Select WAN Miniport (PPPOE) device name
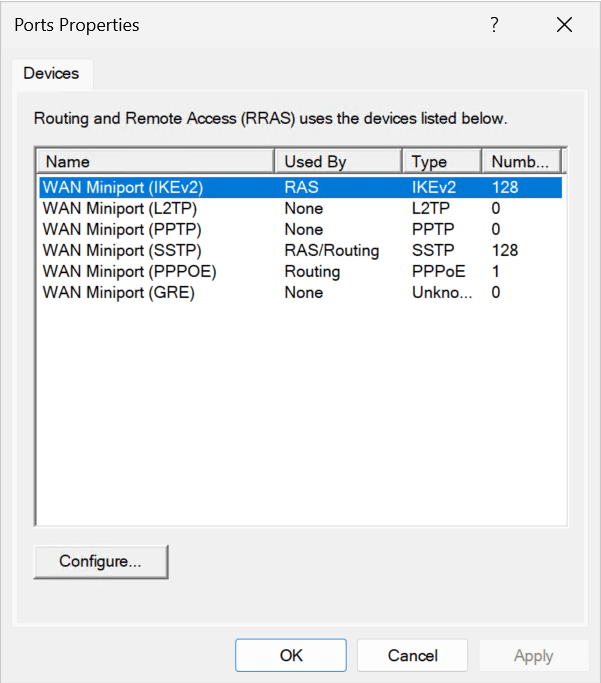Screen dimensions: 601x683 [x=129, y=271]
